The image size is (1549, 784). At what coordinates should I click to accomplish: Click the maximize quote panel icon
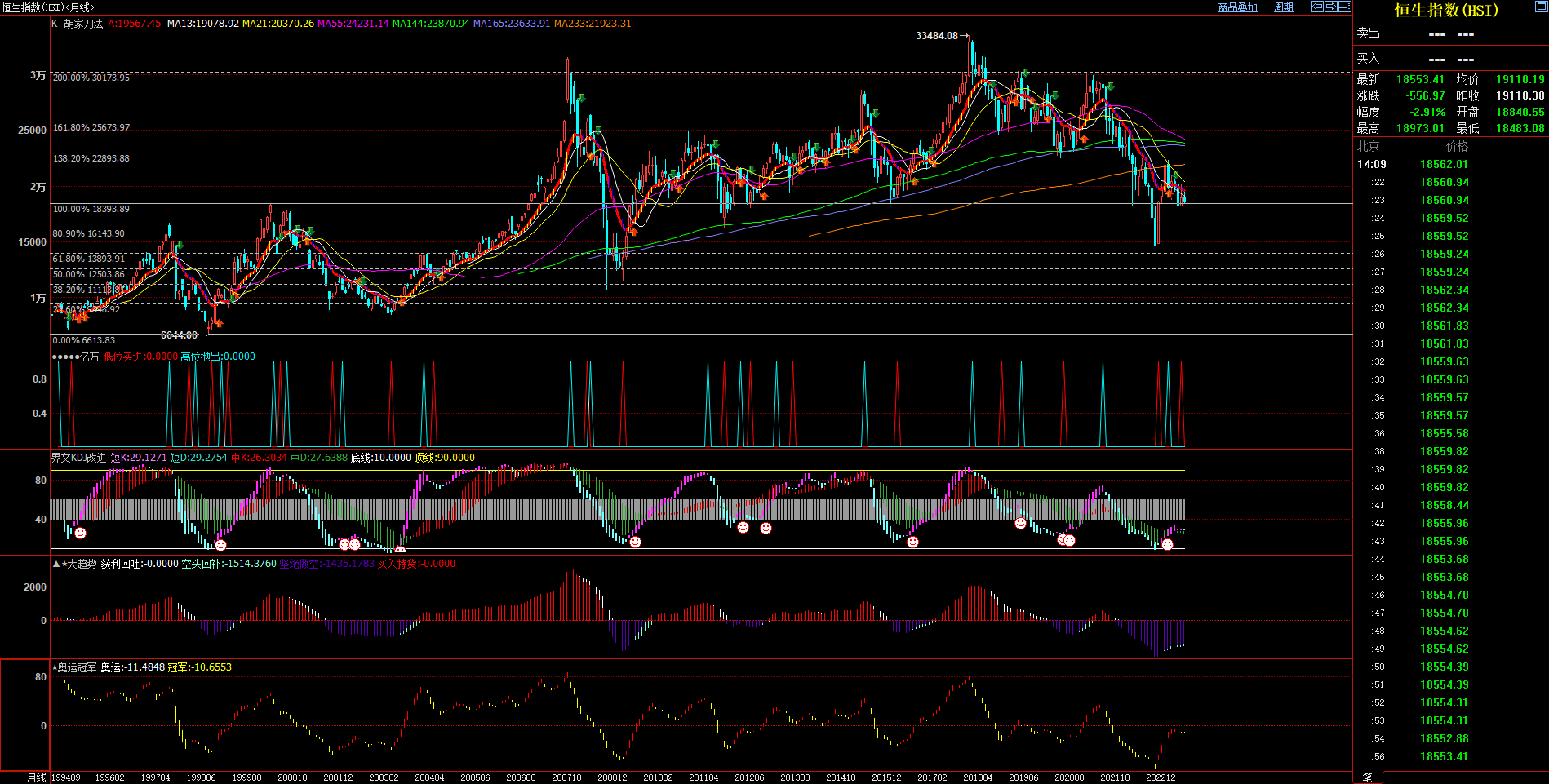point(1541,7)
